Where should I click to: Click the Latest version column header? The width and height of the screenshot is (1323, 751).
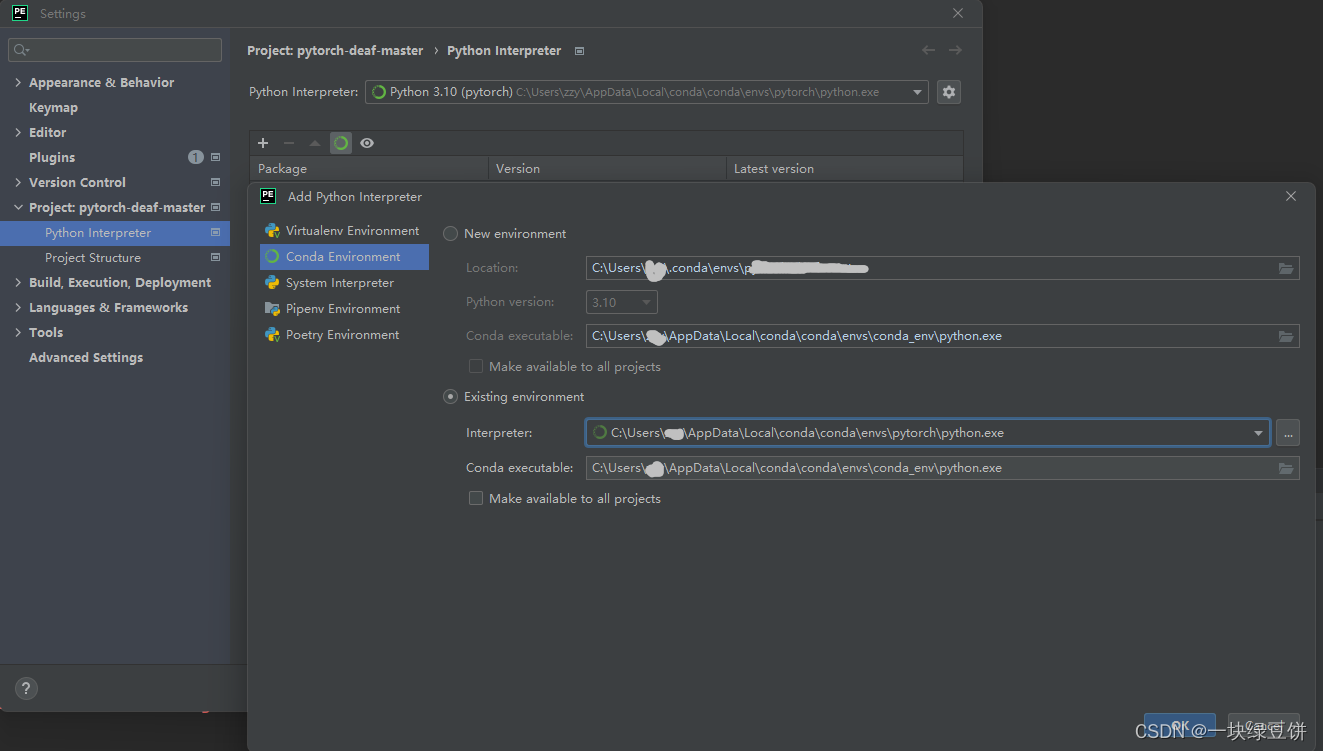coord(845,169)
